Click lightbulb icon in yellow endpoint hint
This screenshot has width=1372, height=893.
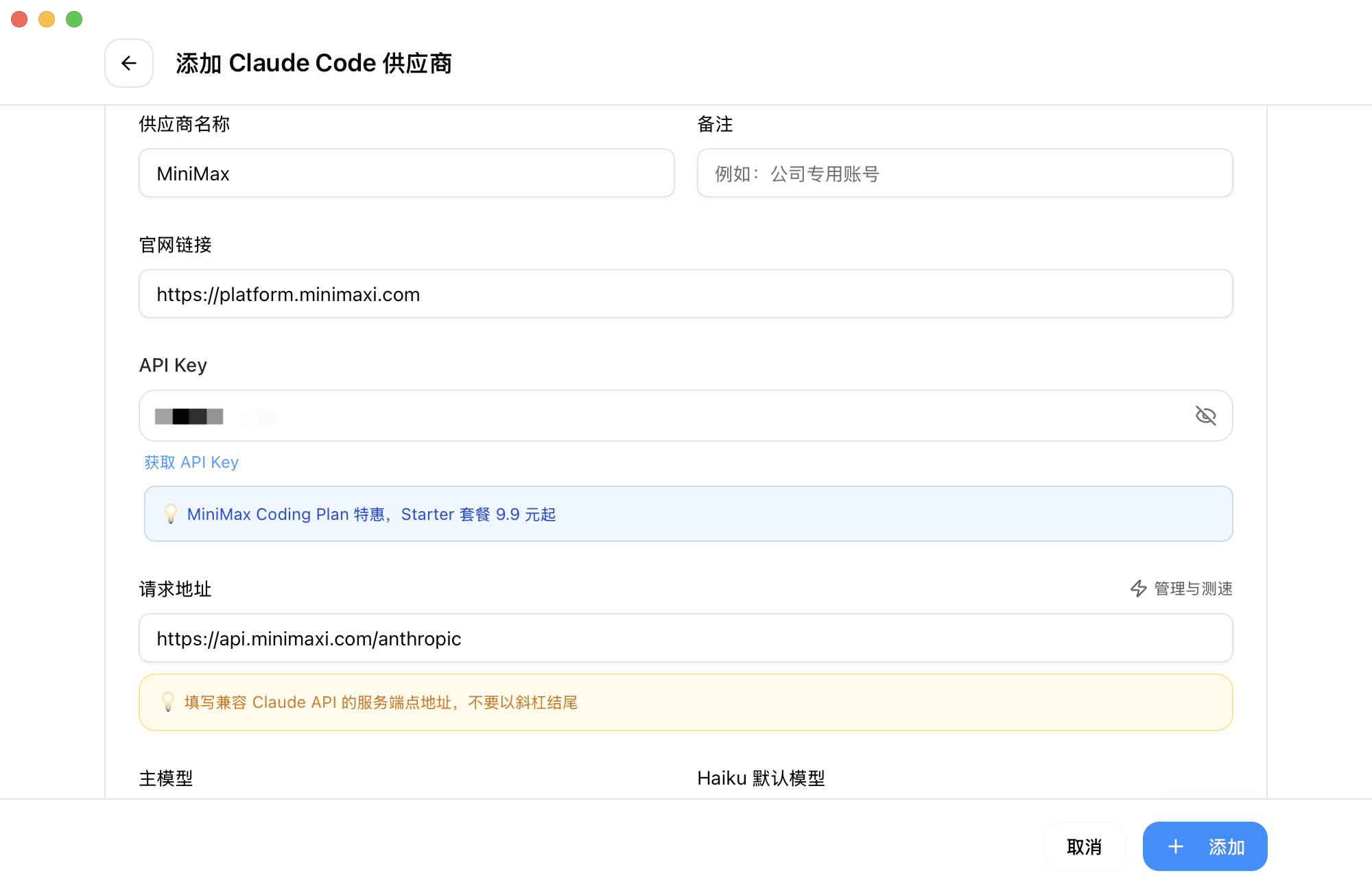[x=168, y=702]
